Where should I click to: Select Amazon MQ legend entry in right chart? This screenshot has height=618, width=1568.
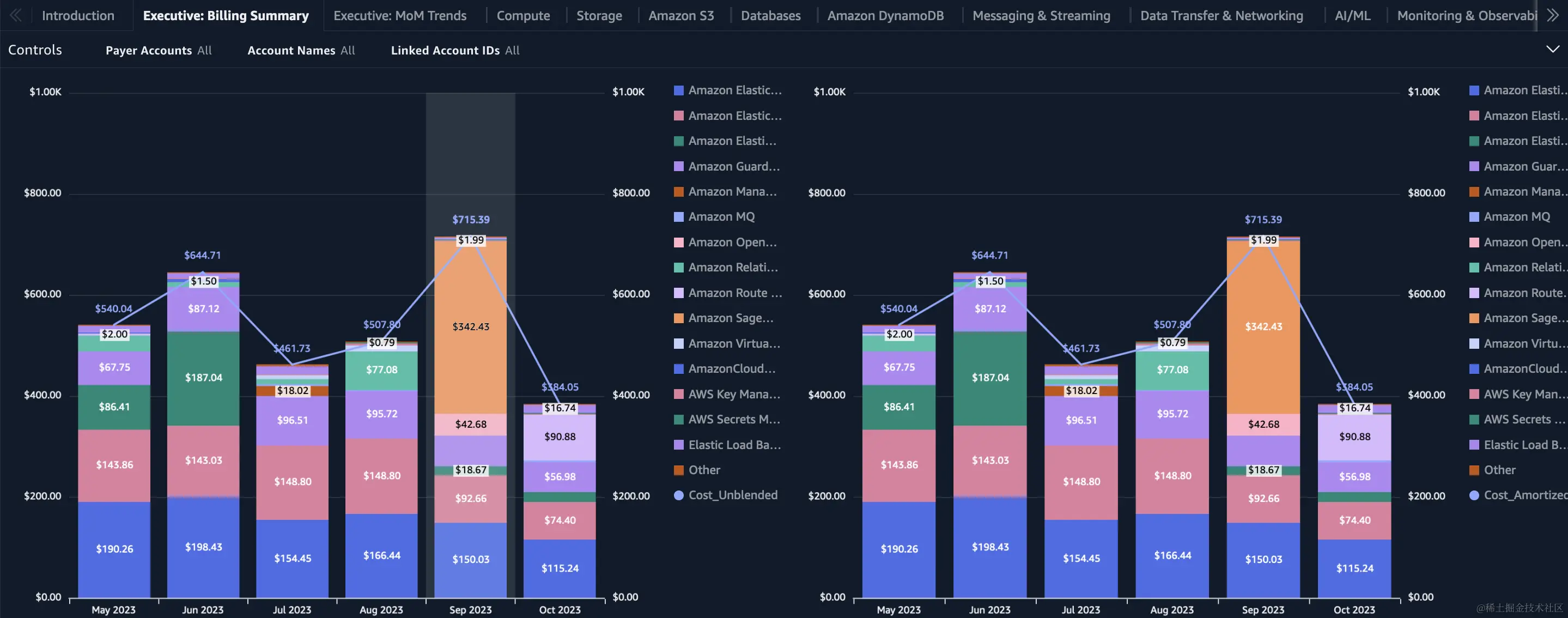(1516, 217)
